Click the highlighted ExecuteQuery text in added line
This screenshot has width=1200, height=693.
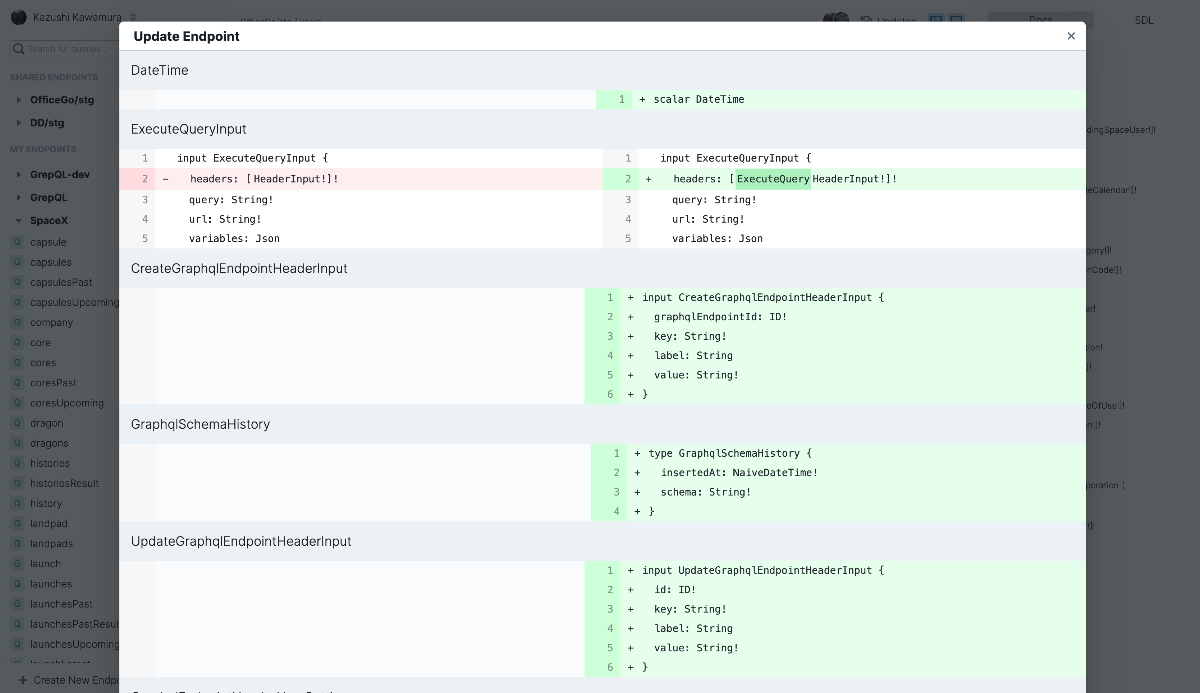coord(773,179)
